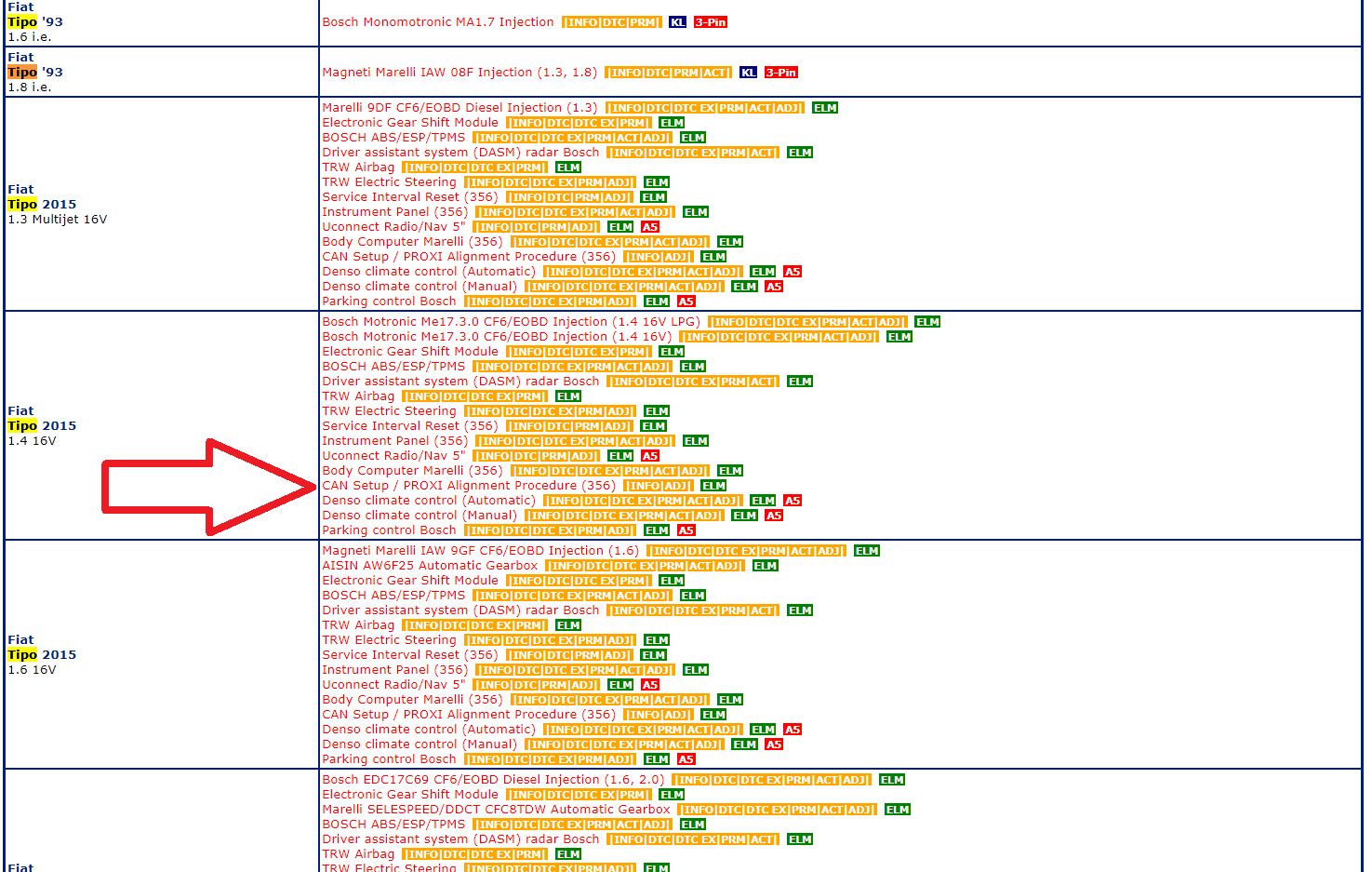Click A5 badge beside Denso climate control (Manual), 1.3 Multijet group
Viewport: 1372px width, 872px height.
coord(774,287)
